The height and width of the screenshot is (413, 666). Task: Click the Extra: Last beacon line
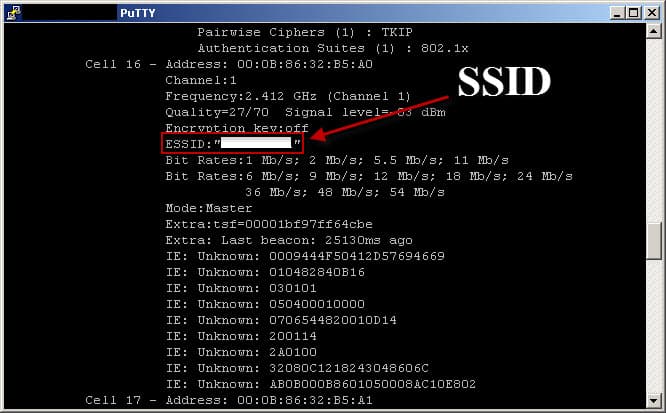289,240
